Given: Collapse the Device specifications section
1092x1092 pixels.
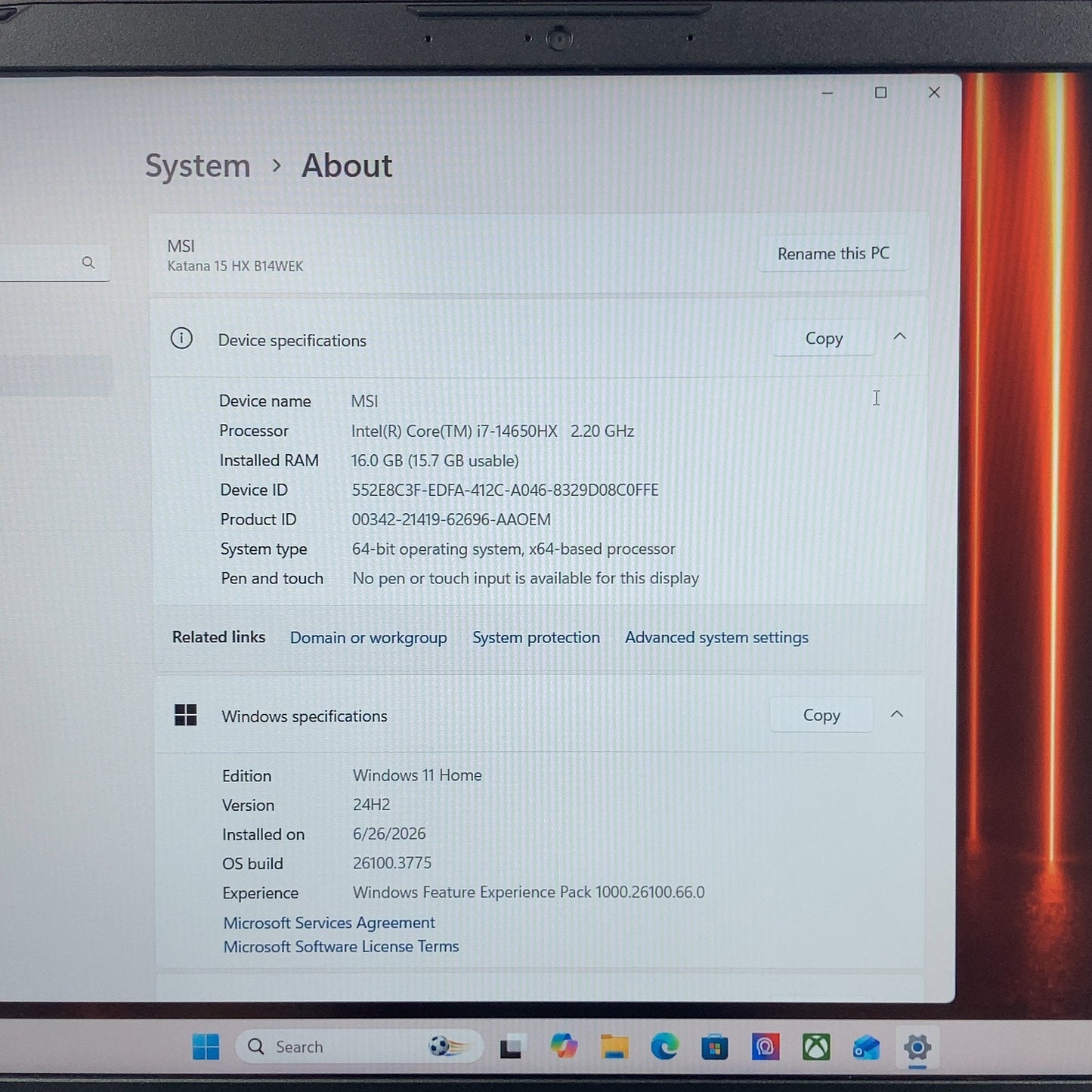Looking at the screenshot, I should pos(899,337).
